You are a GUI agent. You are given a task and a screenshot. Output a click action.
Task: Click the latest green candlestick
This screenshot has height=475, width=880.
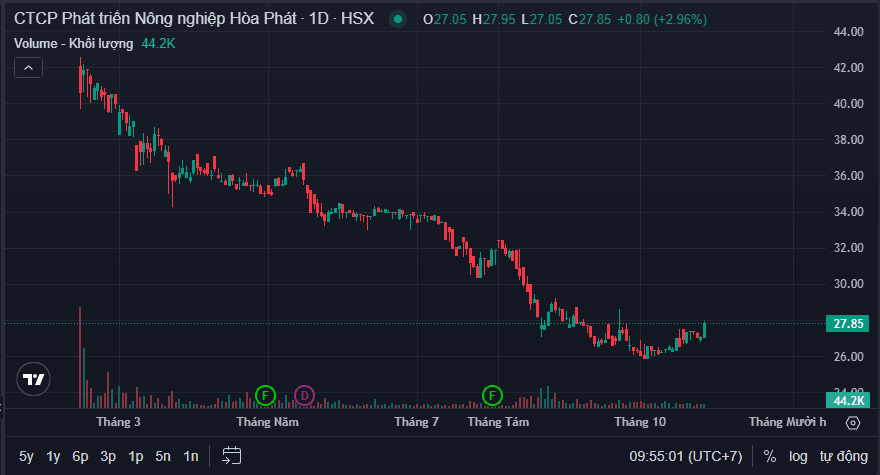(704, 330)
